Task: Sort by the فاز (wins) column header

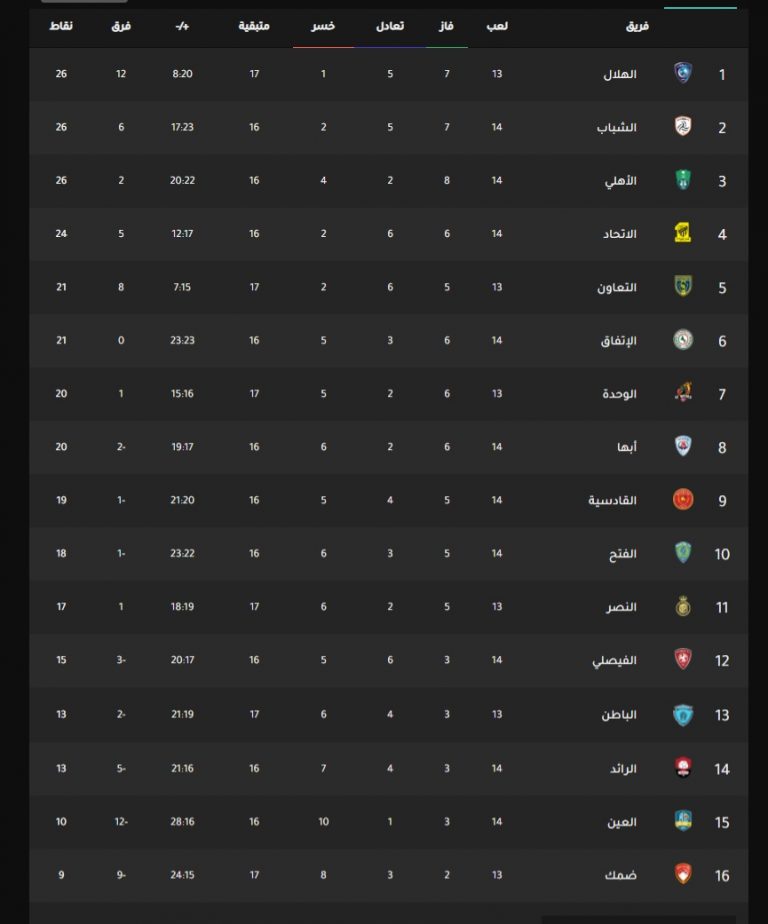Action: tap(446, 26)
